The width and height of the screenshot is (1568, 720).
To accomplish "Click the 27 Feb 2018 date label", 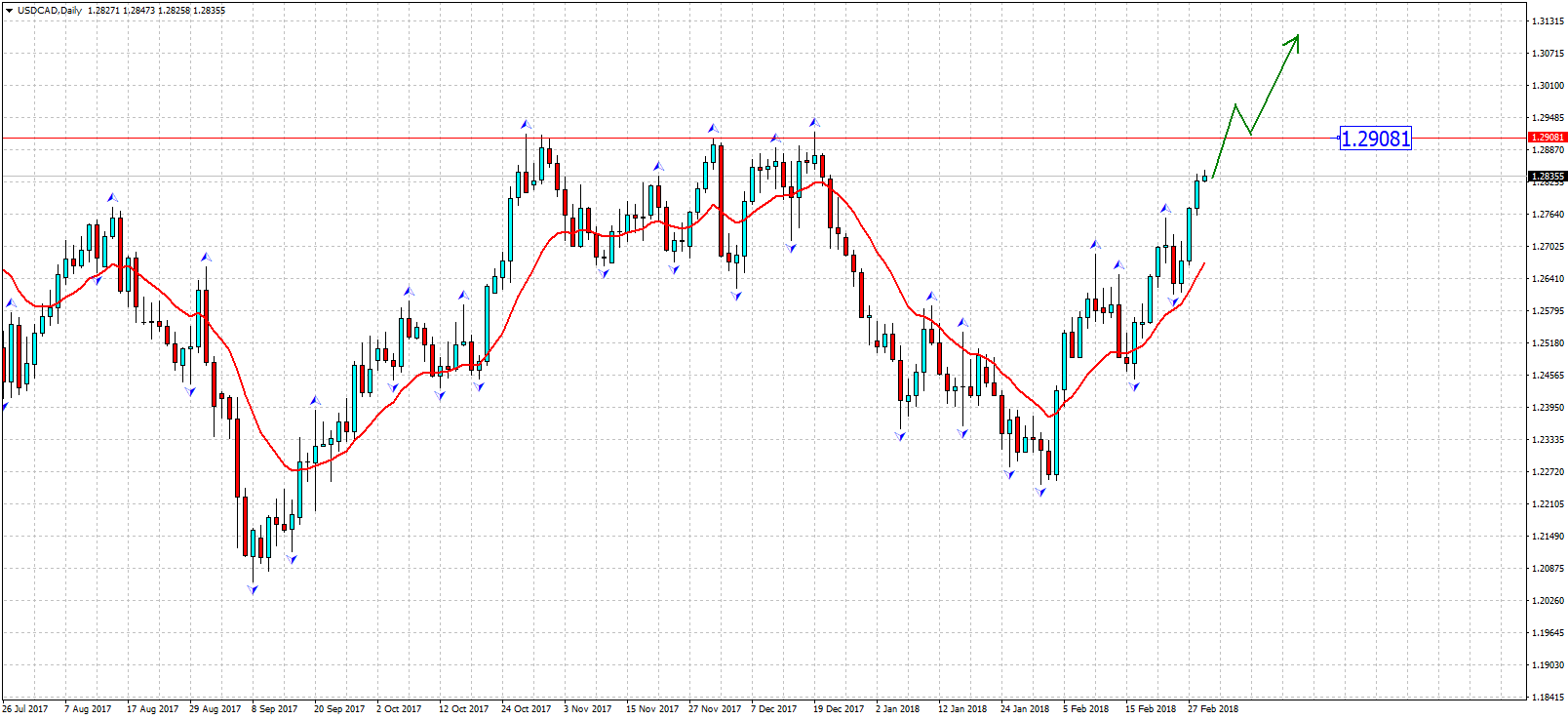I will [1212, 709].
